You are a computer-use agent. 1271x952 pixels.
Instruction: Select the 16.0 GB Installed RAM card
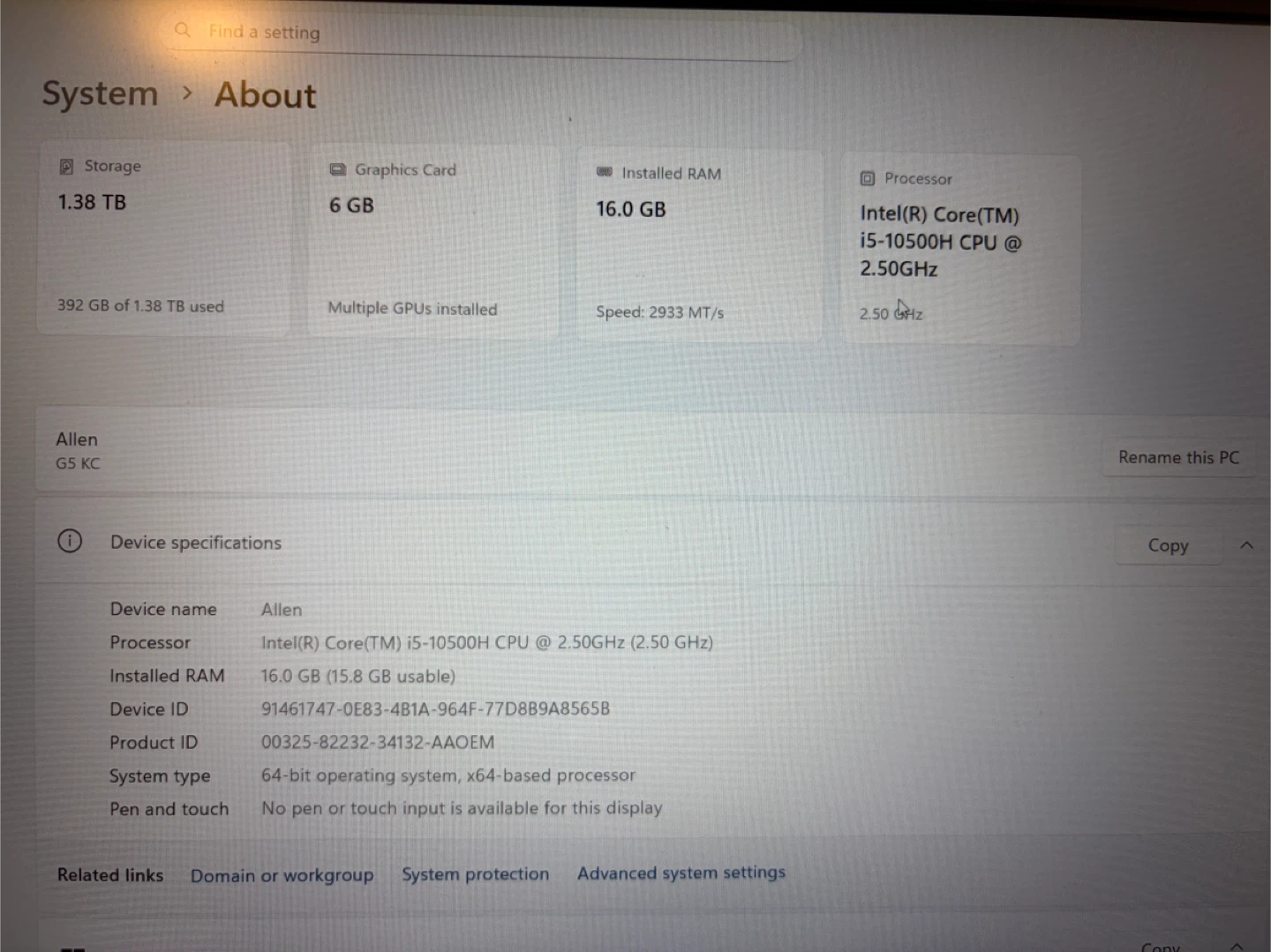pyautogui.click(x=700, y=245)
